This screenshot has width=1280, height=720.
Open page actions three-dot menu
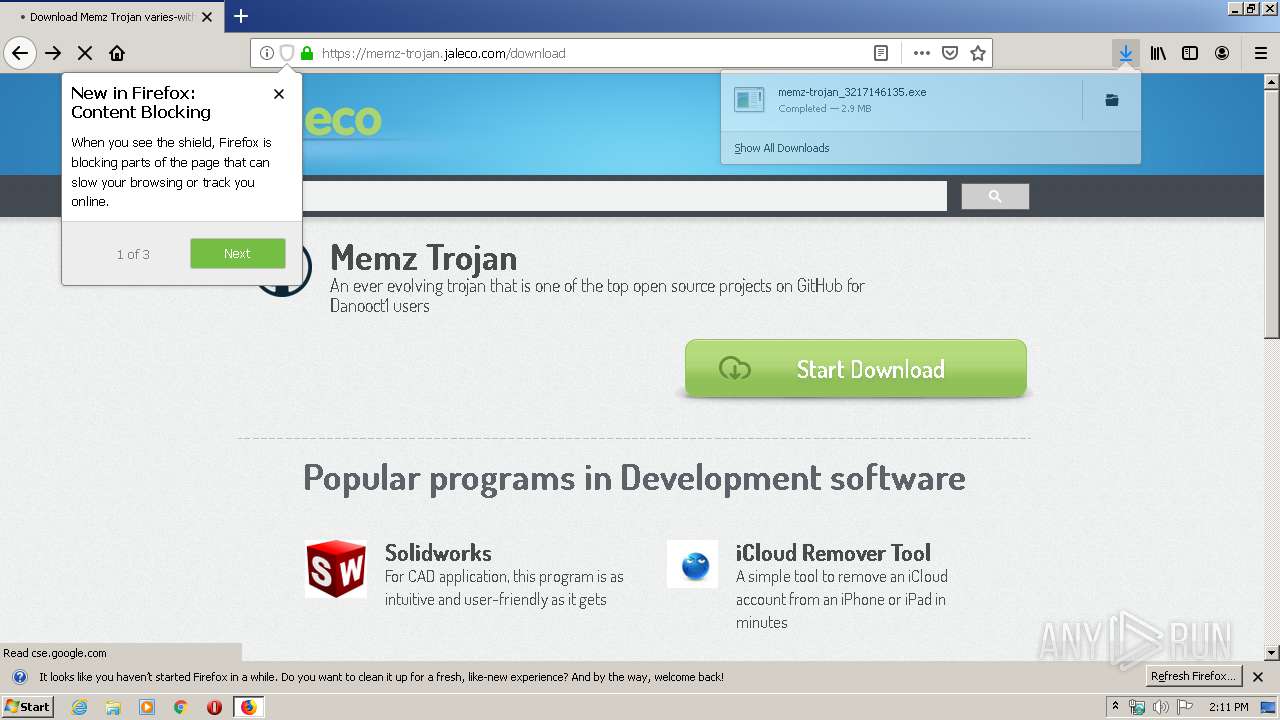(x=921, y=53)
